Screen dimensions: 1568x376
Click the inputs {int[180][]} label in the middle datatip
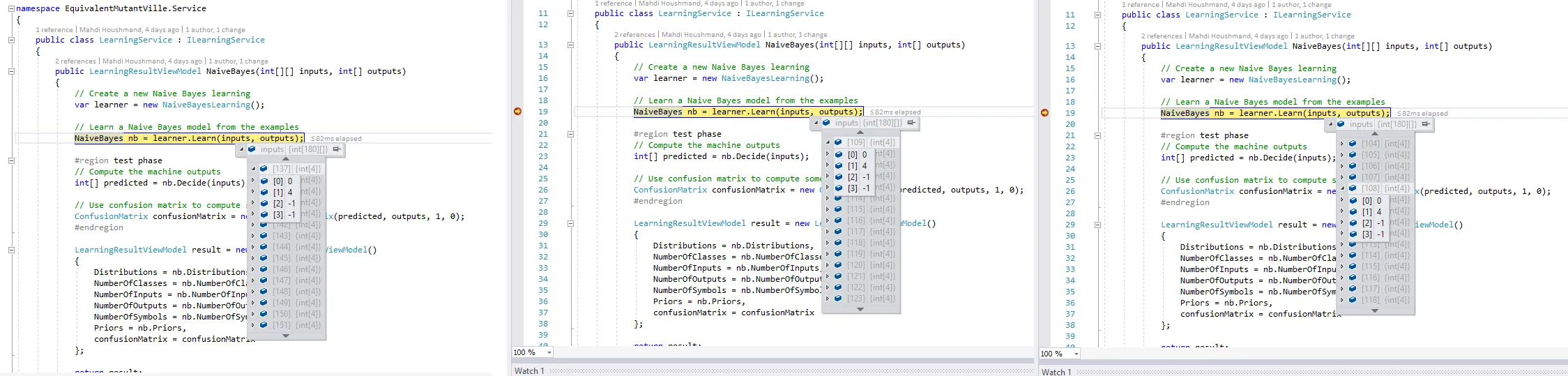pyautogui.click(x=868, y=123)
